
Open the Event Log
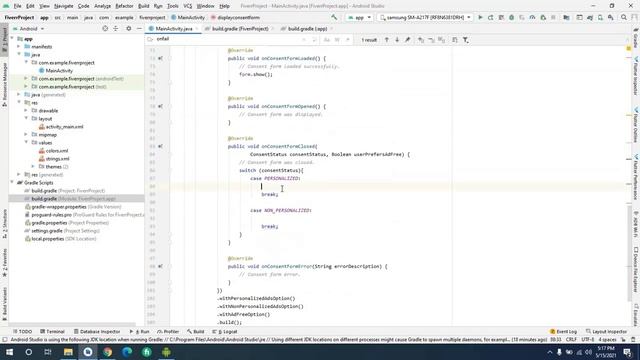[563, 331]
